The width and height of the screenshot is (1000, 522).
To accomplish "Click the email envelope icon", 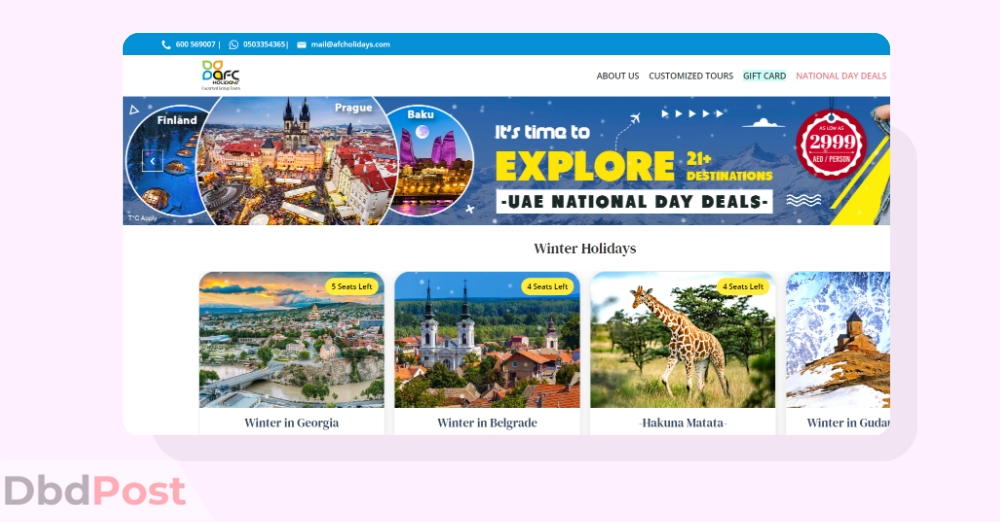I will click(302, 45).
